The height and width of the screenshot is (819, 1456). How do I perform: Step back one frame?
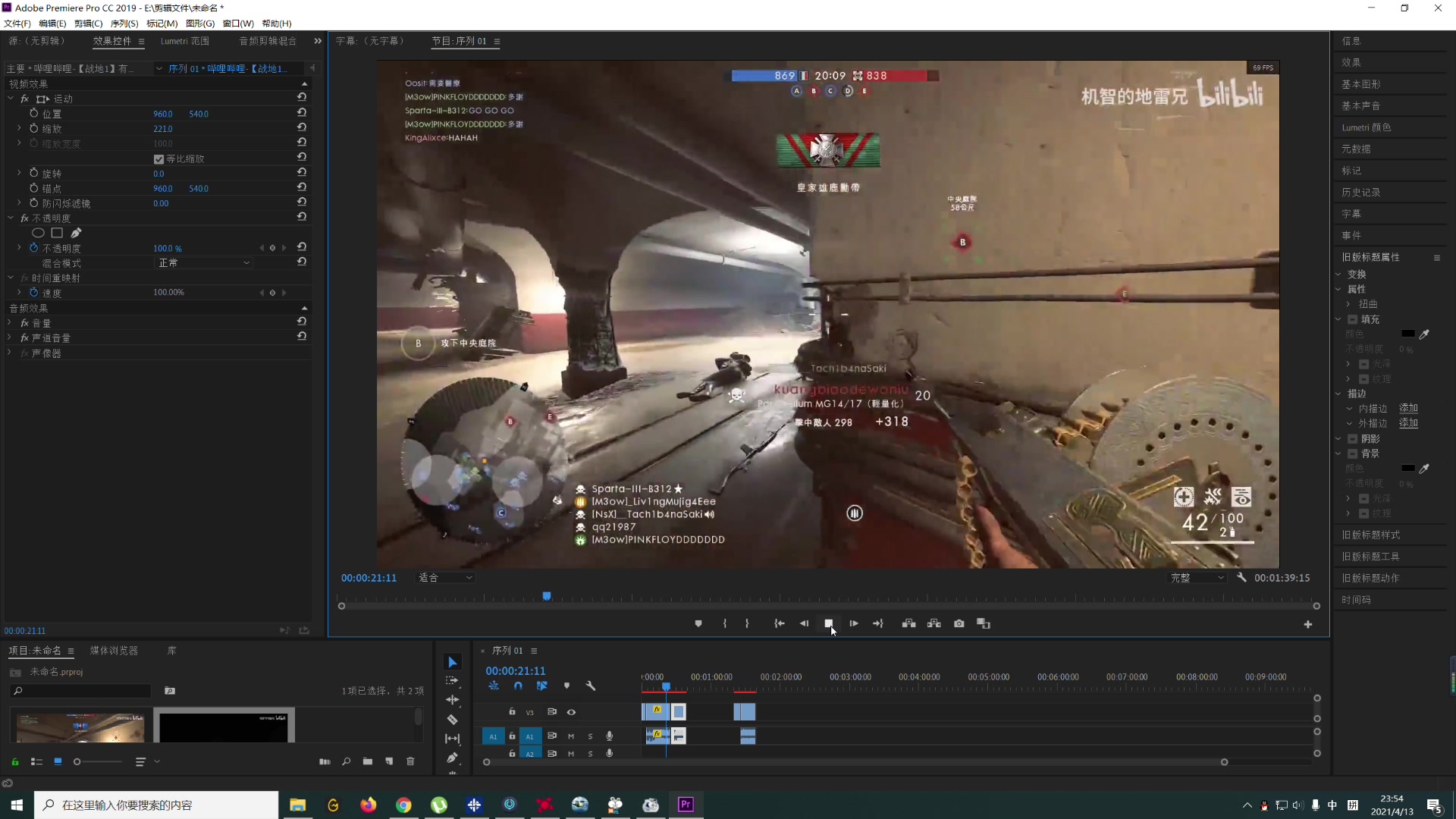pos(804,623)
